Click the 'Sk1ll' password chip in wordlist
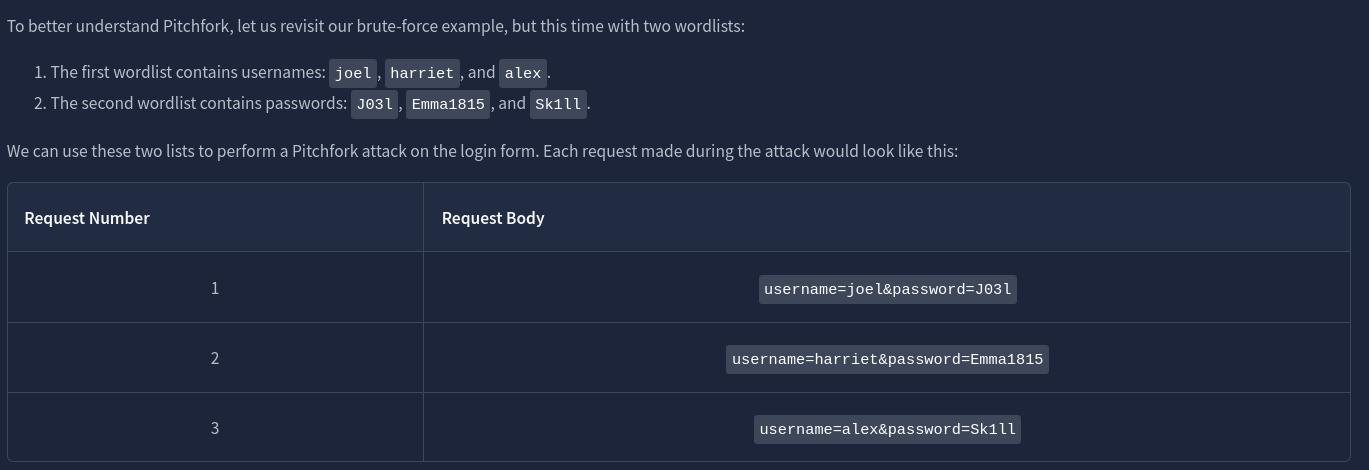This screenshot has width=1369, height=470. (x=558, y=104)
